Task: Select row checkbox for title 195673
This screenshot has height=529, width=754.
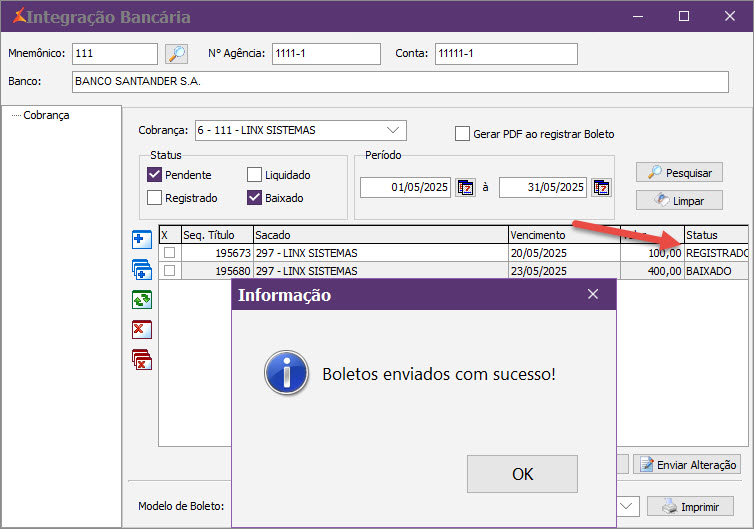Action: click(x=169, y=252)
